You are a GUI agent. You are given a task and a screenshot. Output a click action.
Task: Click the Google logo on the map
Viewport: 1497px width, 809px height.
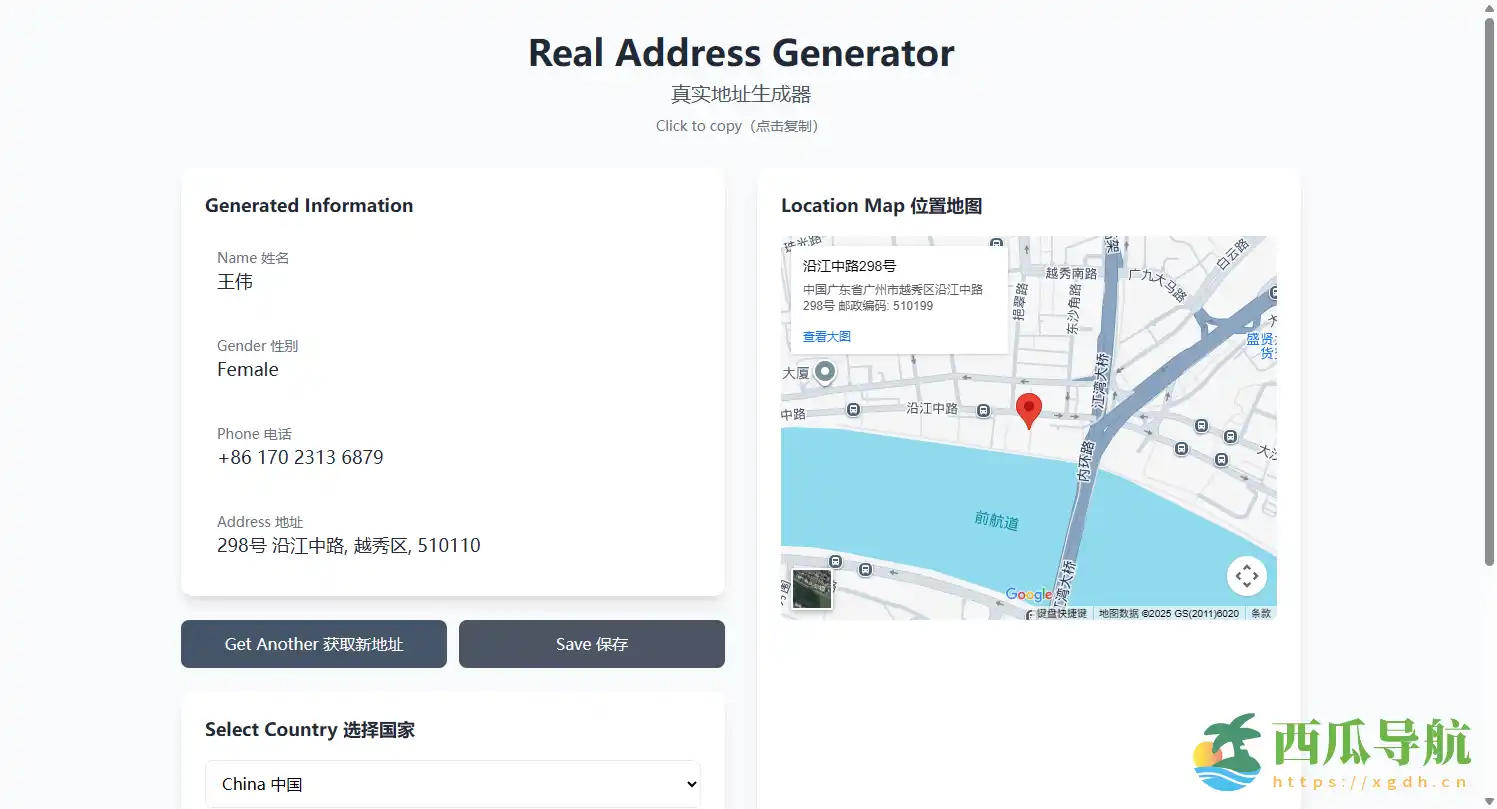[x=1028, y=595]
